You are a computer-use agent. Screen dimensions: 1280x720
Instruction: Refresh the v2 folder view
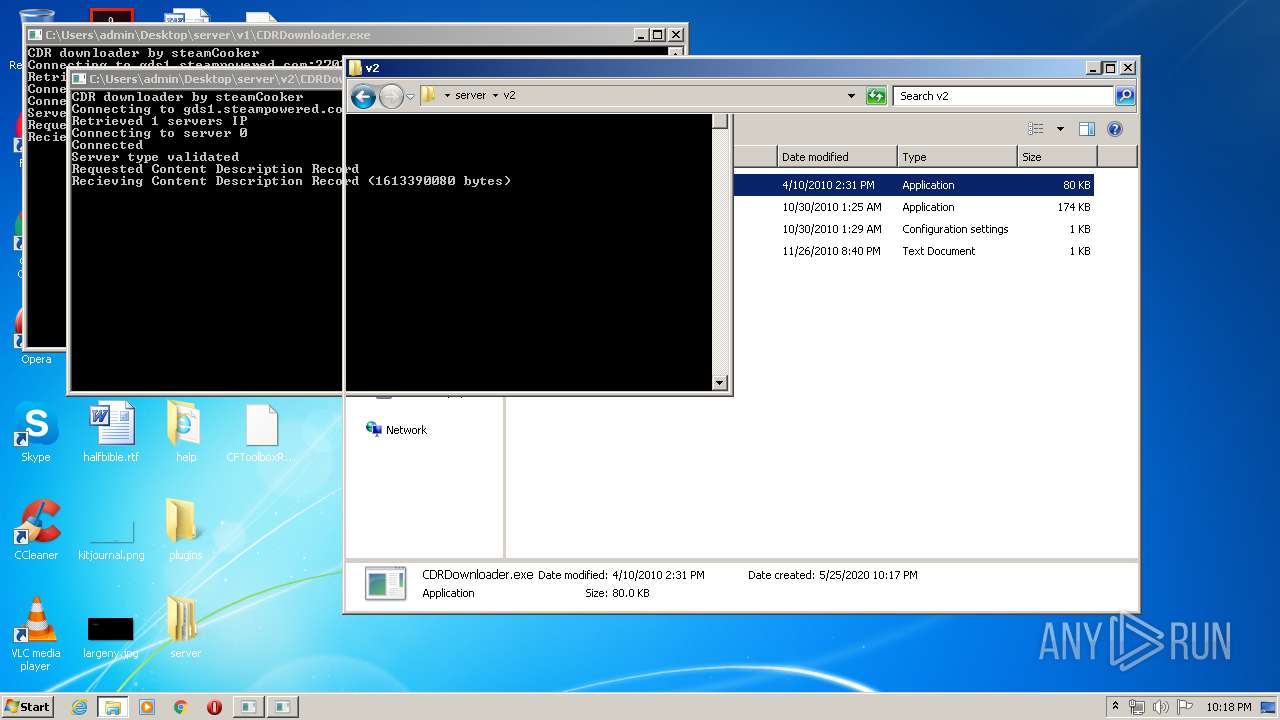pos(876,96)
